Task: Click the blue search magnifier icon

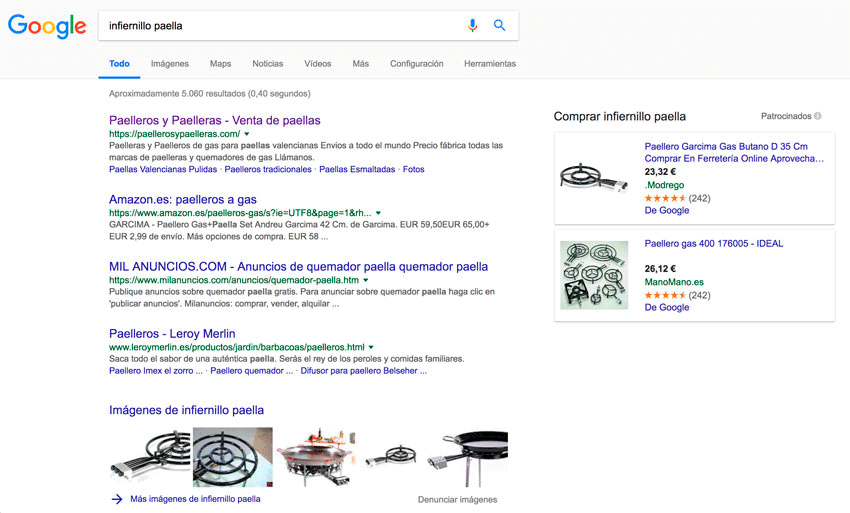Action: point(499,25)
